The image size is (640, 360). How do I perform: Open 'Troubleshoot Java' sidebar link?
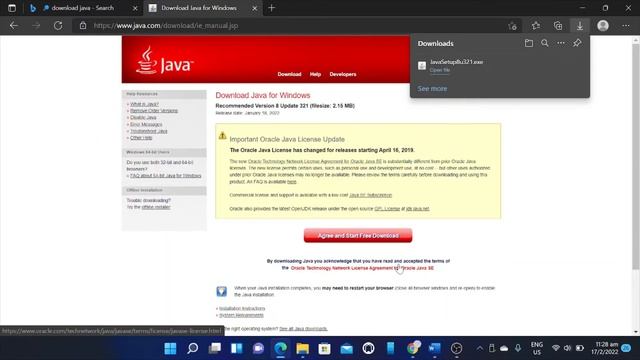point(149,131)
